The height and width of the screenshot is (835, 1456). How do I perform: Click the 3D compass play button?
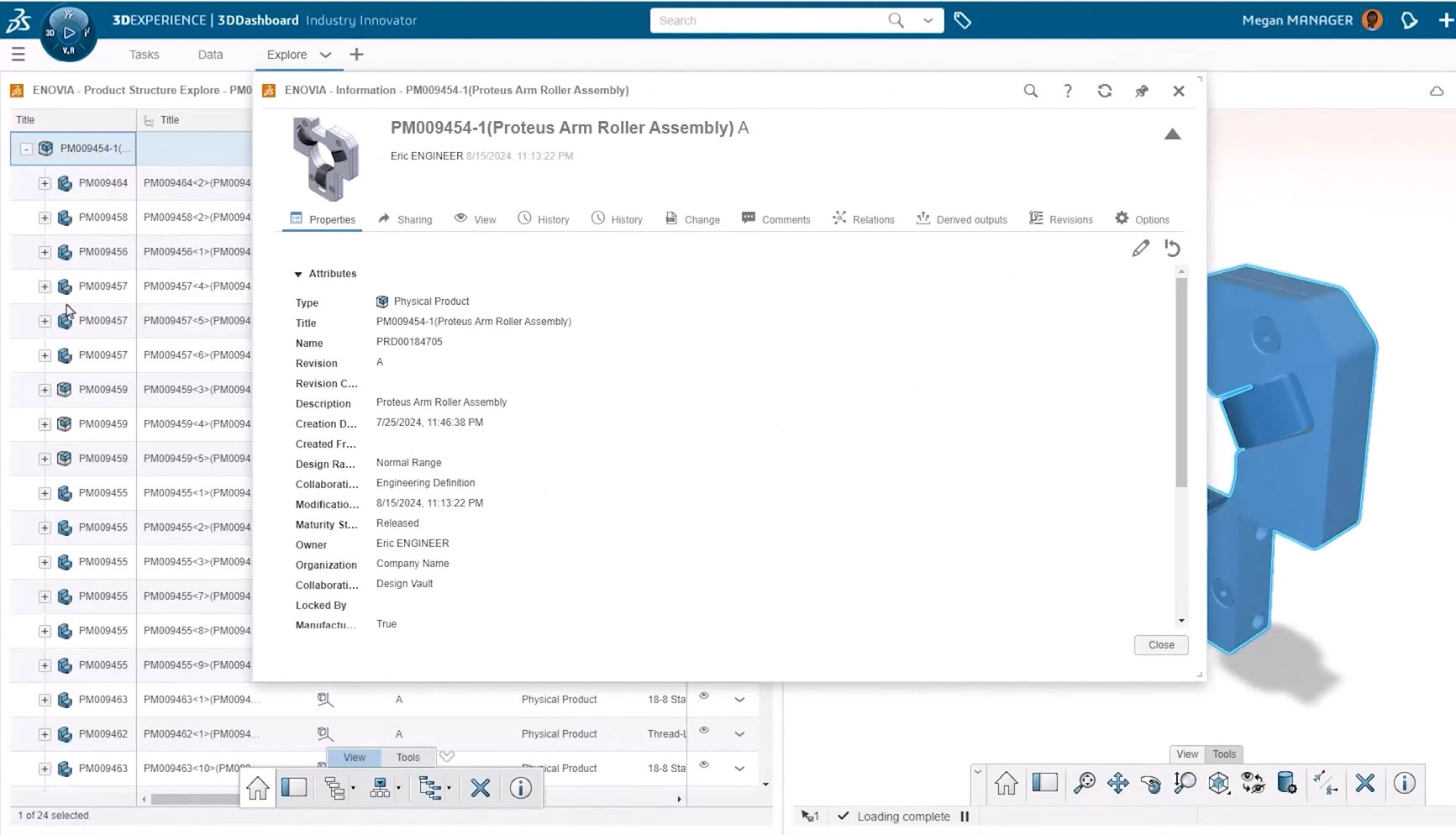(69, 33)
